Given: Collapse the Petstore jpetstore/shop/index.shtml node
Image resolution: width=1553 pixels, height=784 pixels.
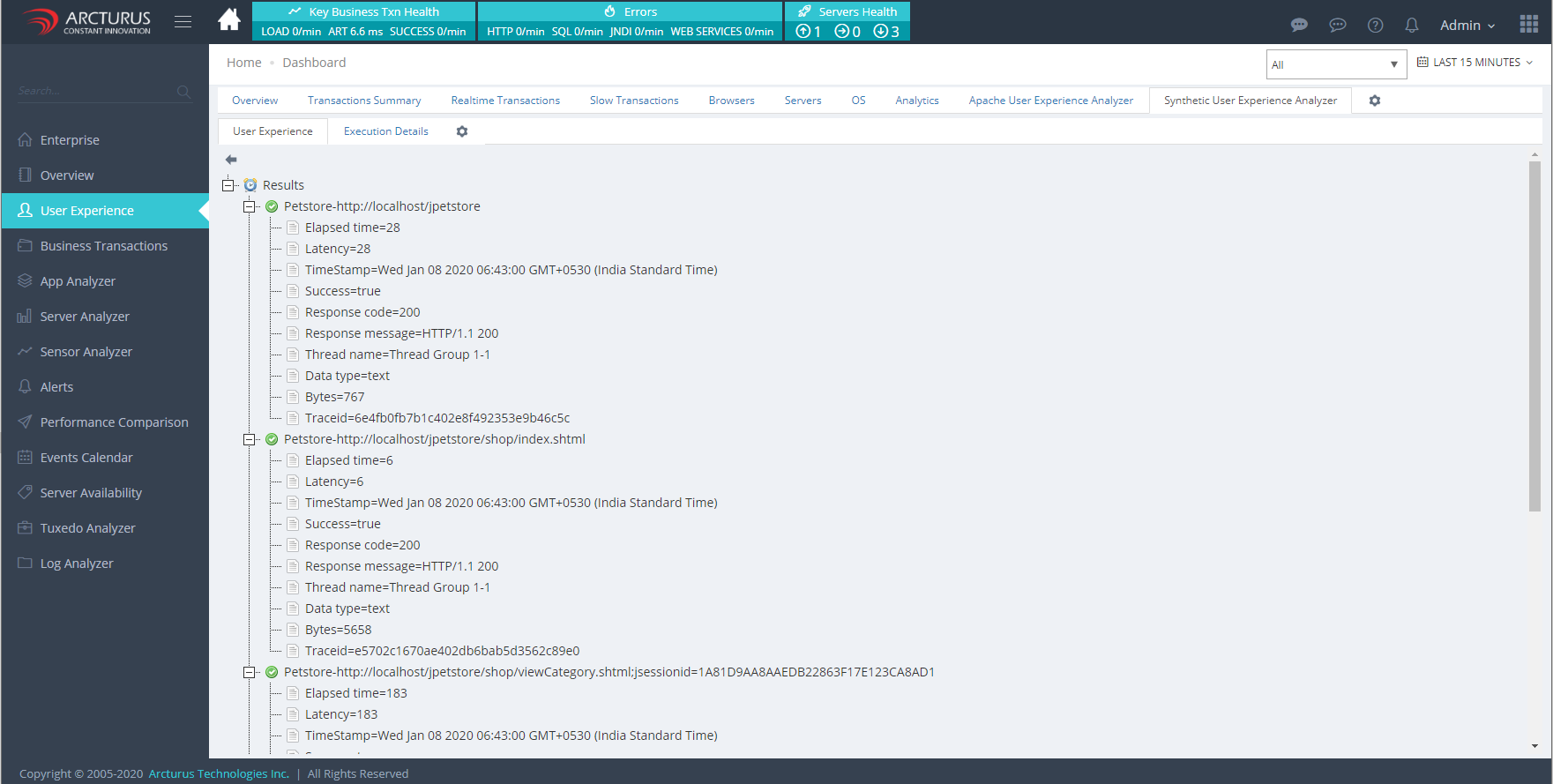Looking at the screenshot, I should (250, 439).
